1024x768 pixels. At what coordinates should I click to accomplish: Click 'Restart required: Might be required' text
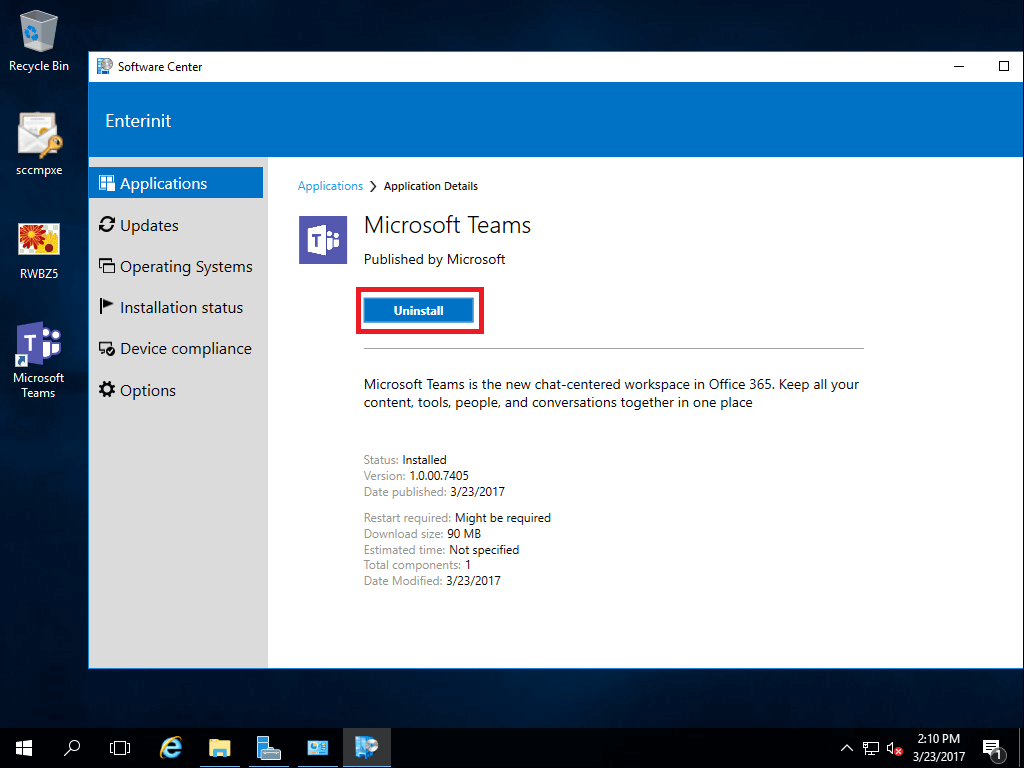tap(457, 518)
